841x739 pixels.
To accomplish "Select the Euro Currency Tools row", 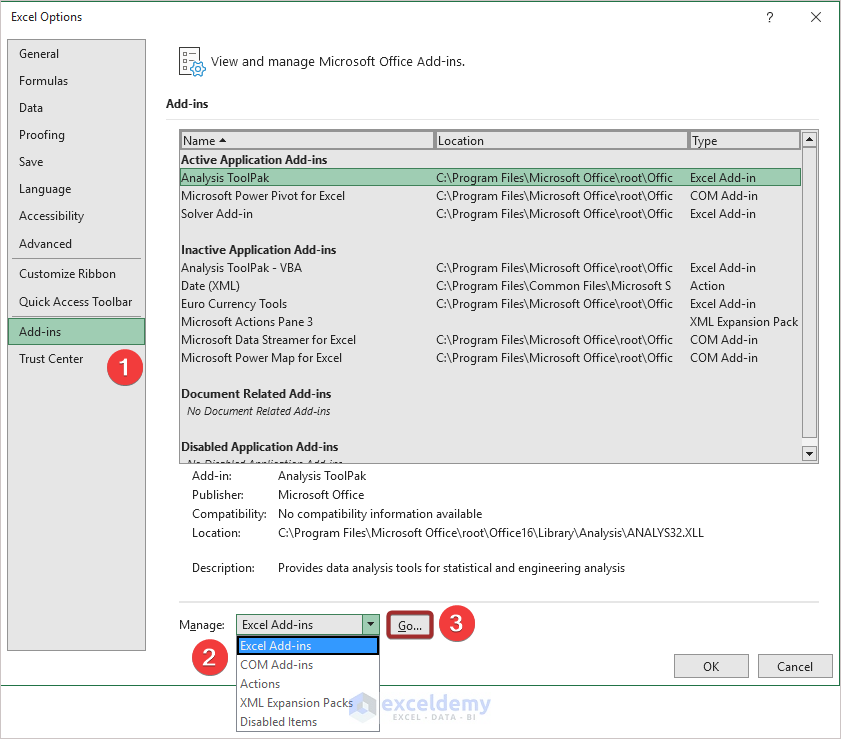I will (490, 304).
